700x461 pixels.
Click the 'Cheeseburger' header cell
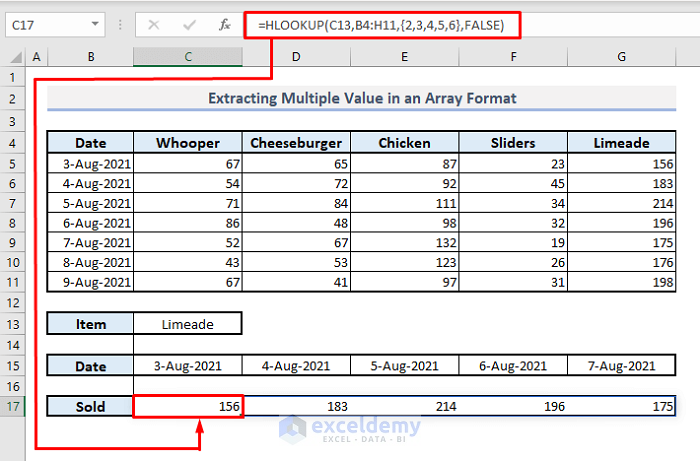tap(296, 143)
